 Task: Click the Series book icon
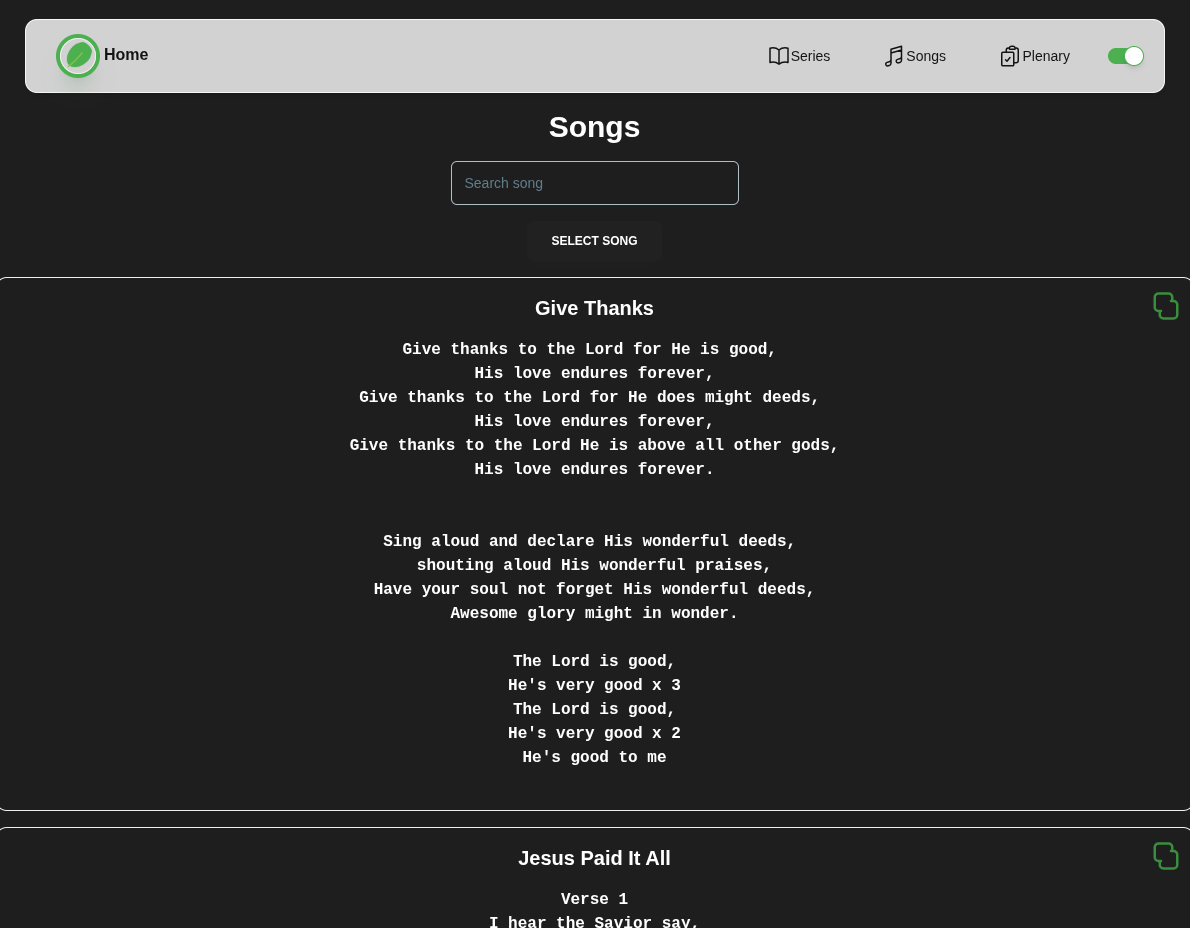pos(779,56)
